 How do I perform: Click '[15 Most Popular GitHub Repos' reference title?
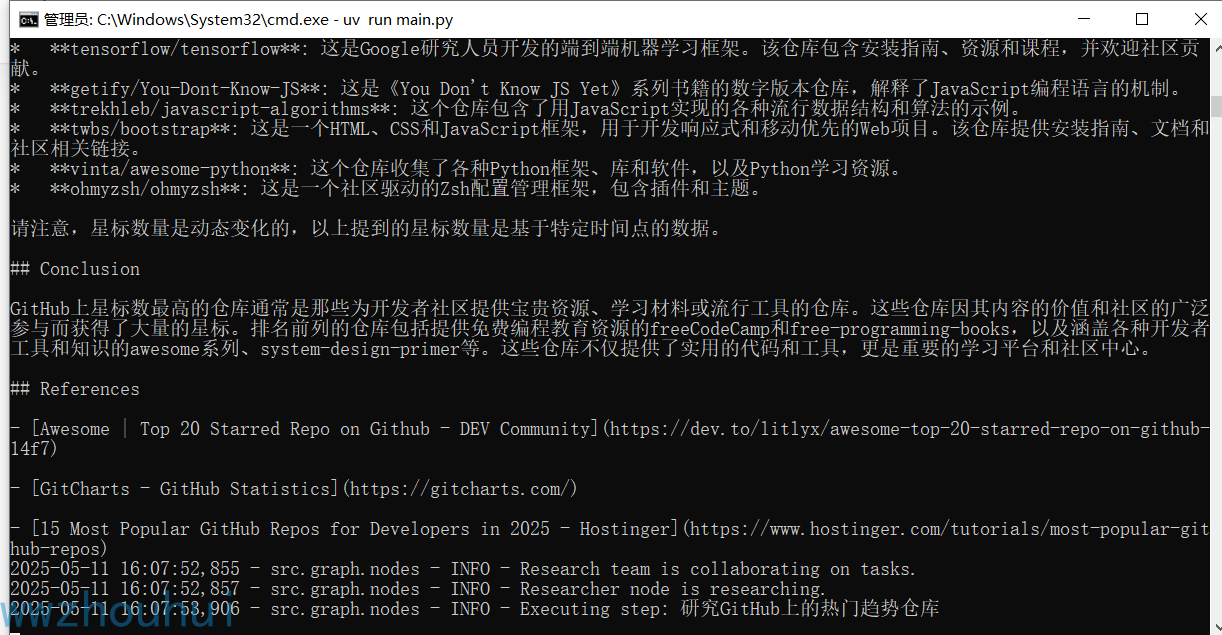(355, 529)
